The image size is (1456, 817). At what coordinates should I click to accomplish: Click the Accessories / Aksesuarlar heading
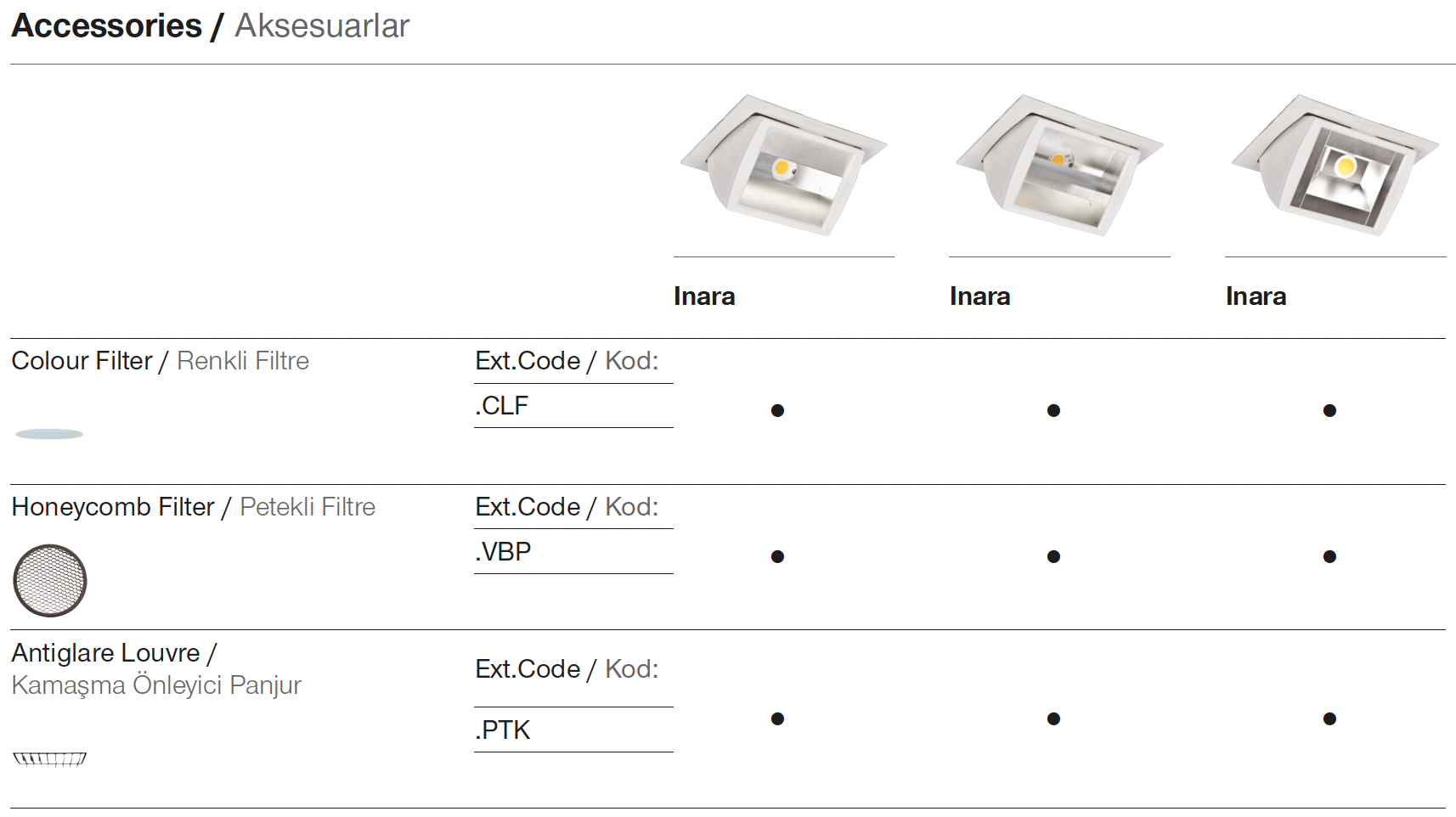[x=210, y=26]
